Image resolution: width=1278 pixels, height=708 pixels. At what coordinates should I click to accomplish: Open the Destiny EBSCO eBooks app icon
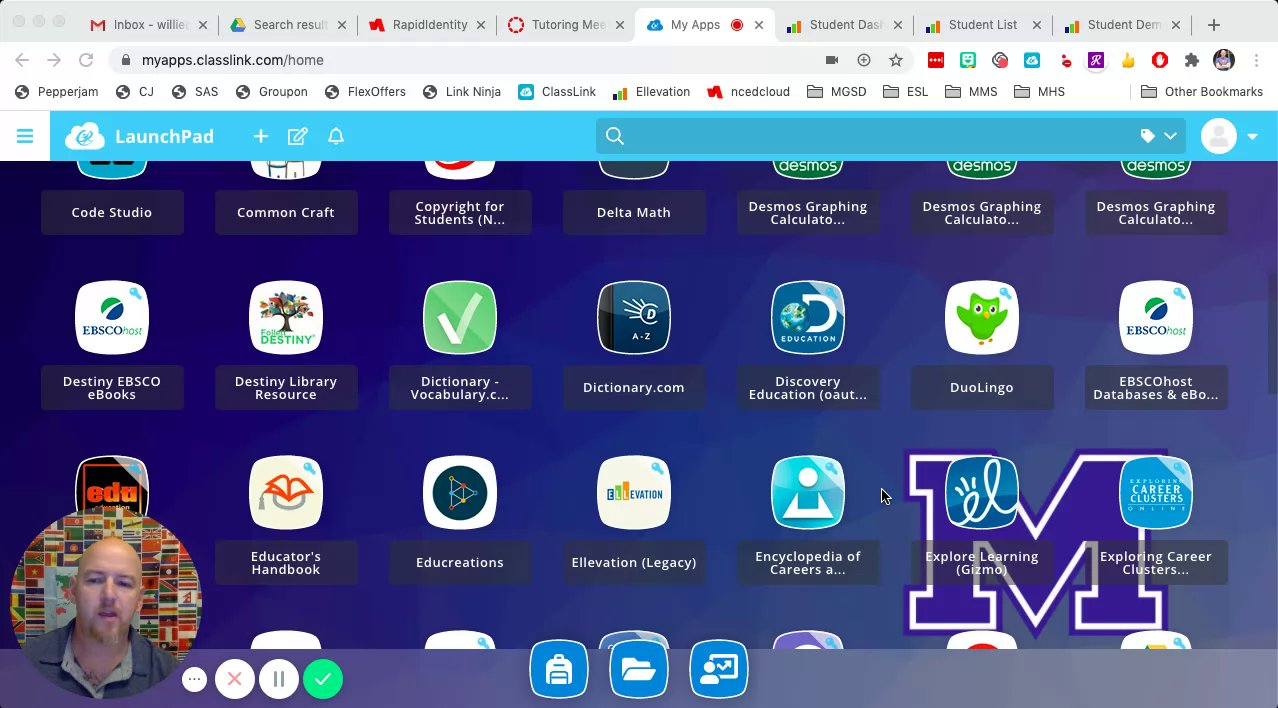point(112,318)
